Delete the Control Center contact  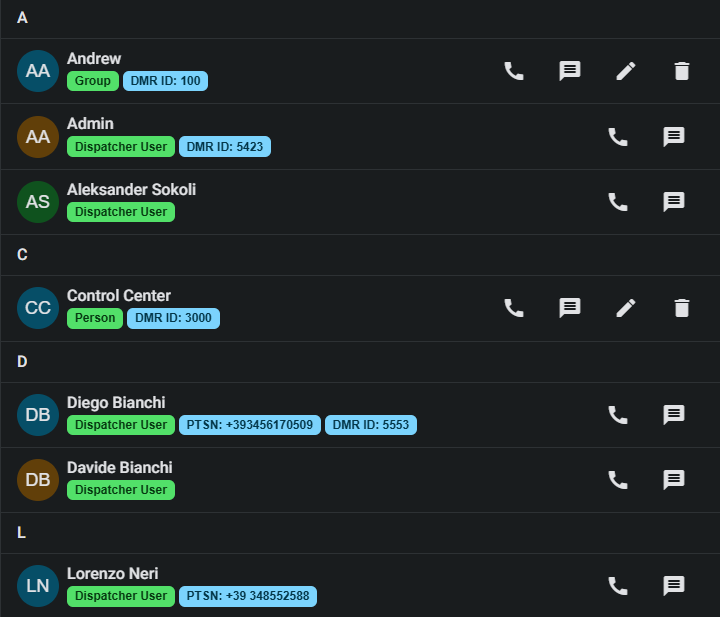click(682, 308)
